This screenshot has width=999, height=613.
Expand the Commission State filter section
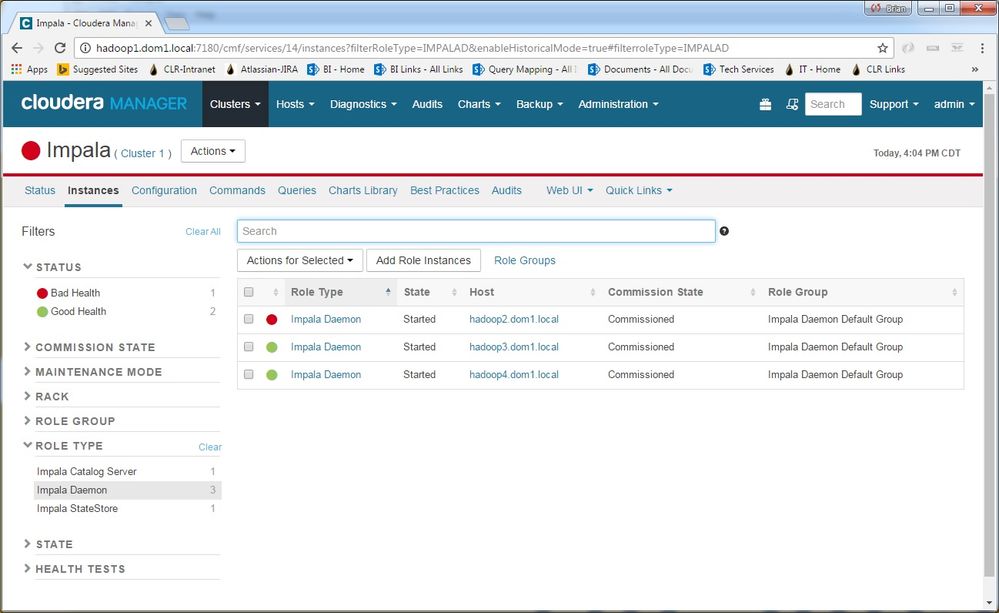[x=95, y=347]
